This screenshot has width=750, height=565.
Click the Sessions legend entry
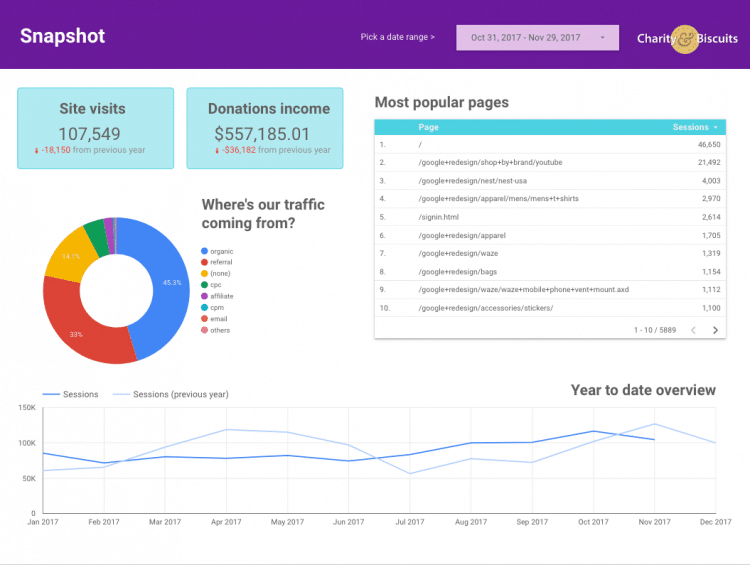[x=70, y=394]
